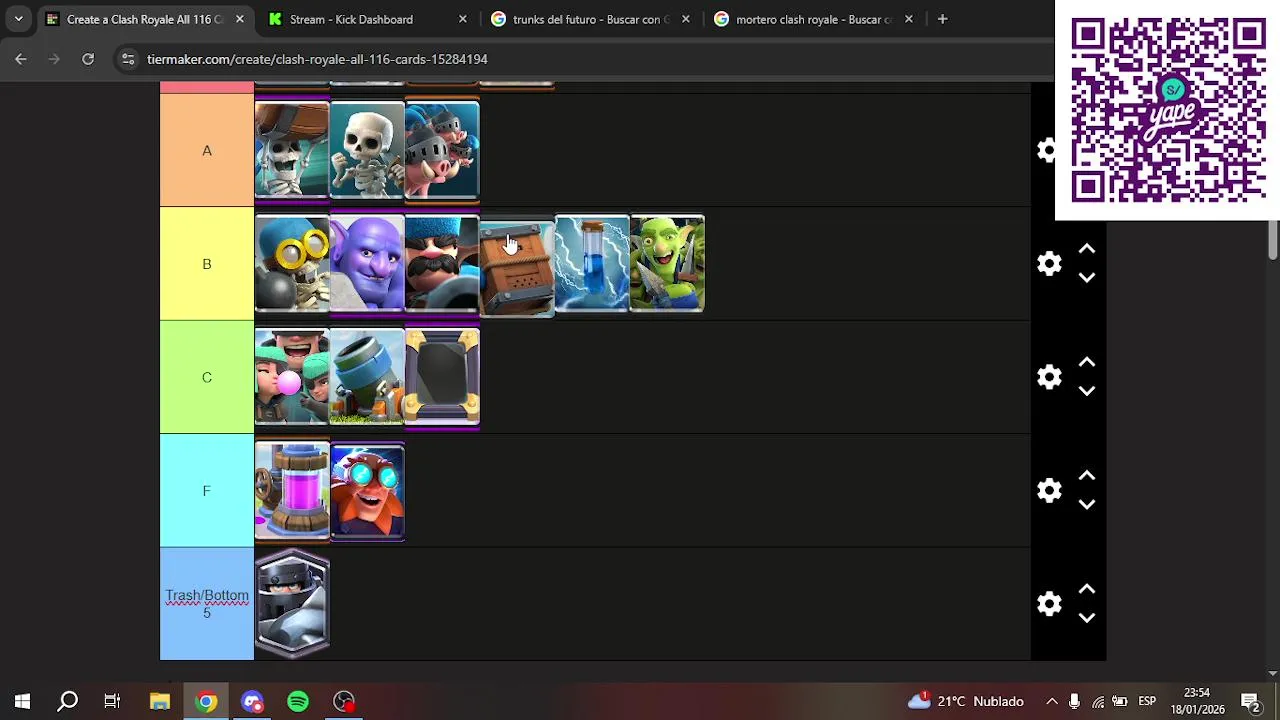The image size is (1280, 720).
Task: Open settings gear for Trash/Bottom 5 row
Action: point(1049,603)
